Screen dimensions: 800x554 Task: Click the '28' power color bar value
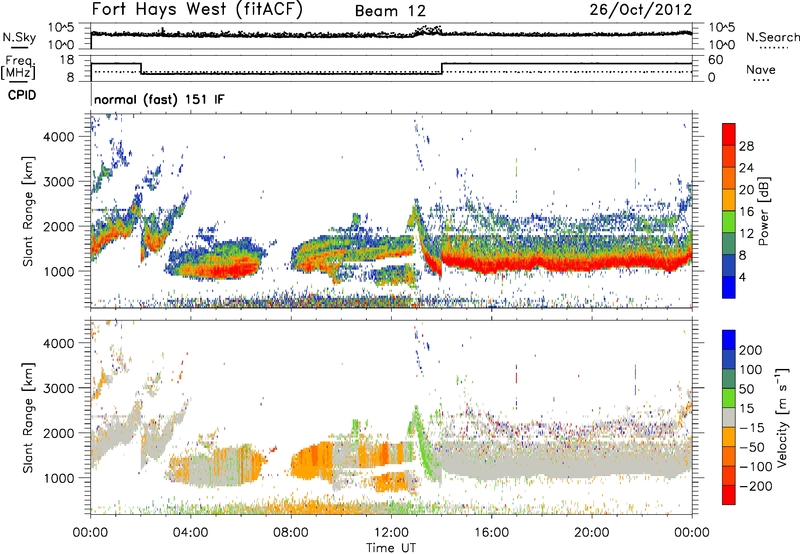pyautogui.click(x=746, y=146)
